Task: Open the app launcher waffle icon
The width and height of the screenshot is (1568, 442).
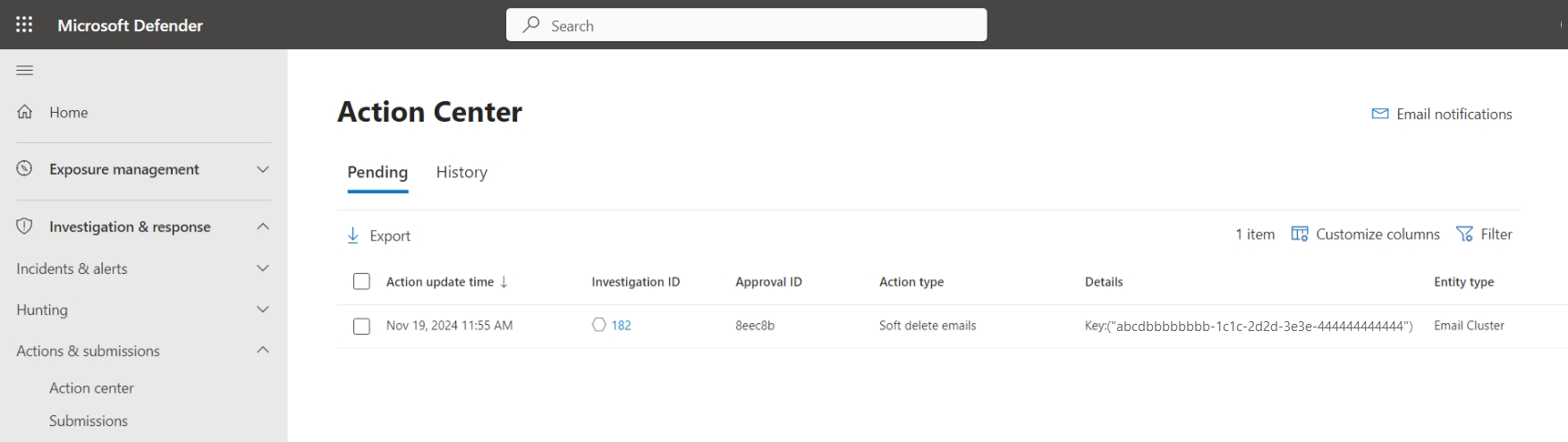Action: click(x=24, y=25)
